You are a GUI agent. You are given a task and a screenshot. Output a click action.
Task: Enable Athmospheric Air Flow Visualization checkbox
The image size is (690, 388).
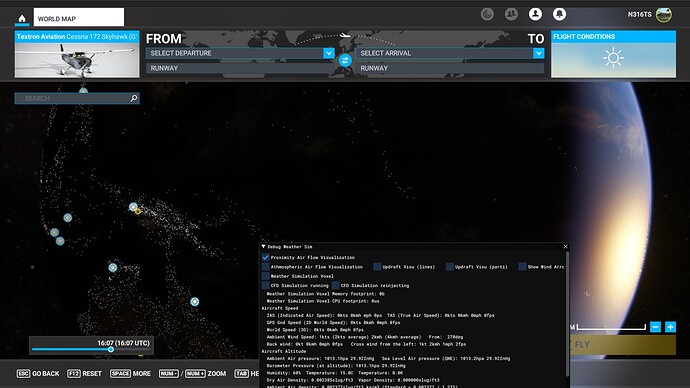click(x=265, y=267)
